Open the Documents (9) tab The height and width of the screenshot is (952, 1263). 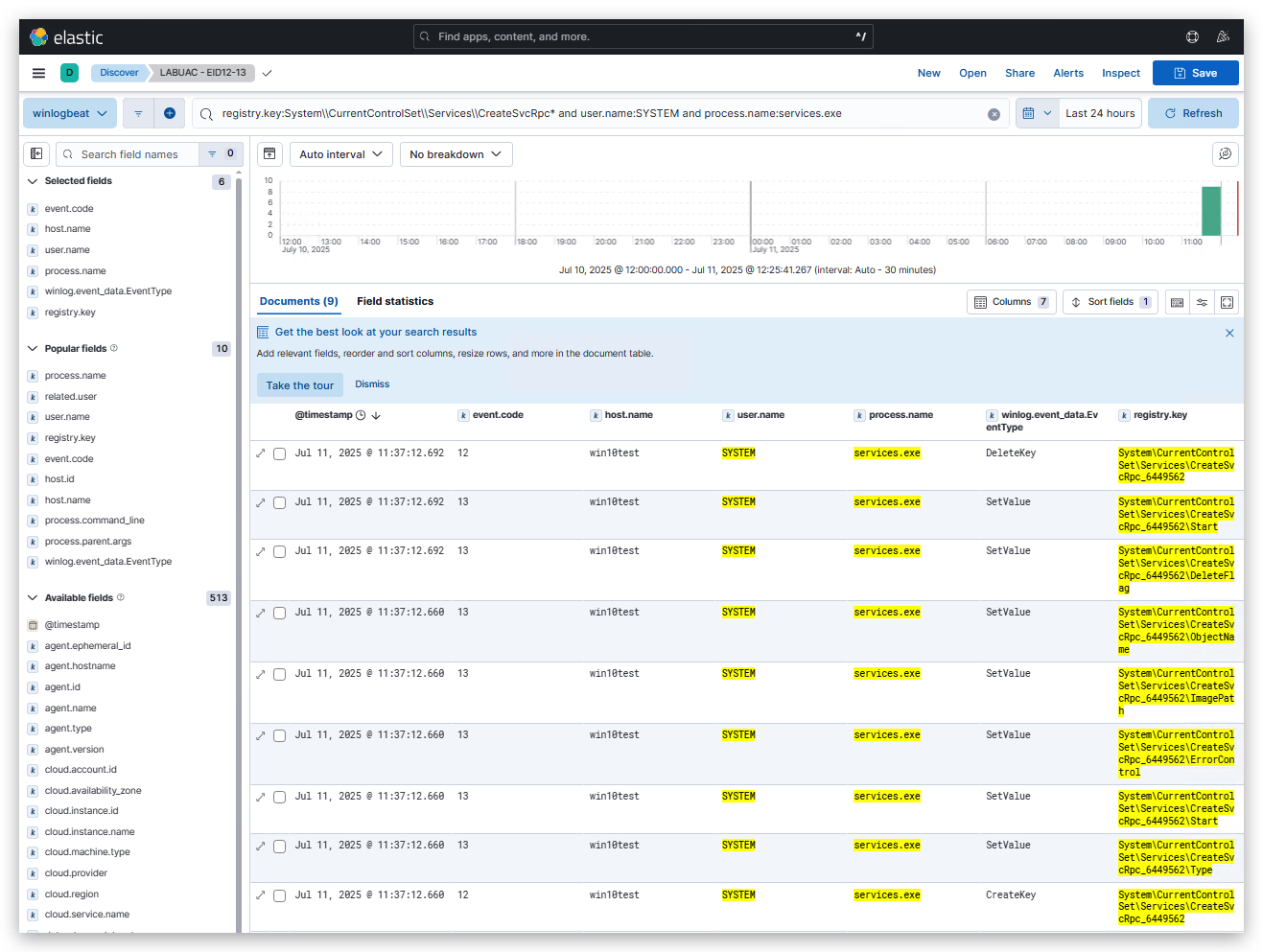298,301
